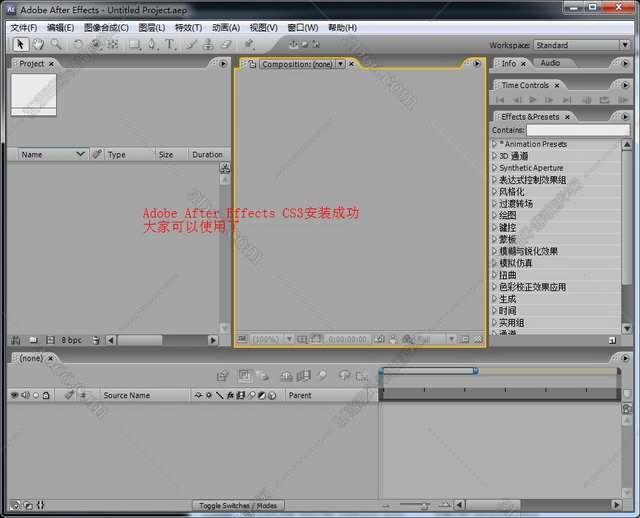Expand the 表达式控制效果组 category

pyautogui.click(x=494, y=180)
